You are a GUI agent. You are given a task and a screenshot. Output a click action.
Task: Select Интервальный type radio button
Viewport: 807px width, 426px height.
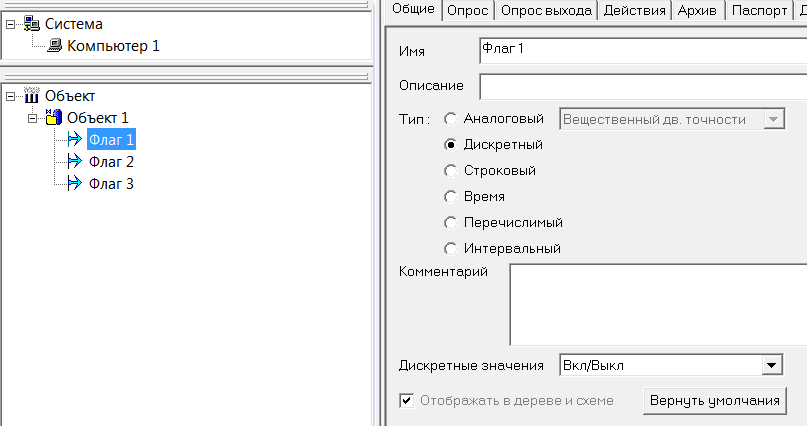click(x=450, y=248)
